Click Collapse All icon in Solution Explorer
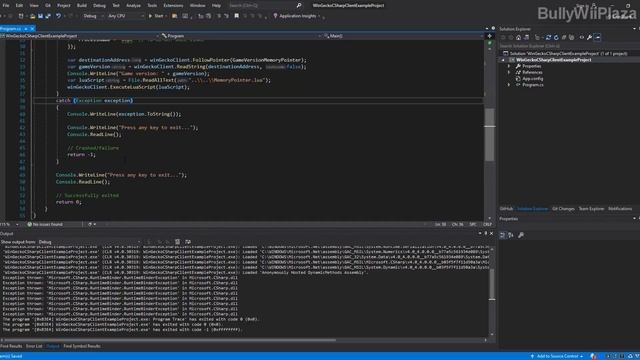 564,37
